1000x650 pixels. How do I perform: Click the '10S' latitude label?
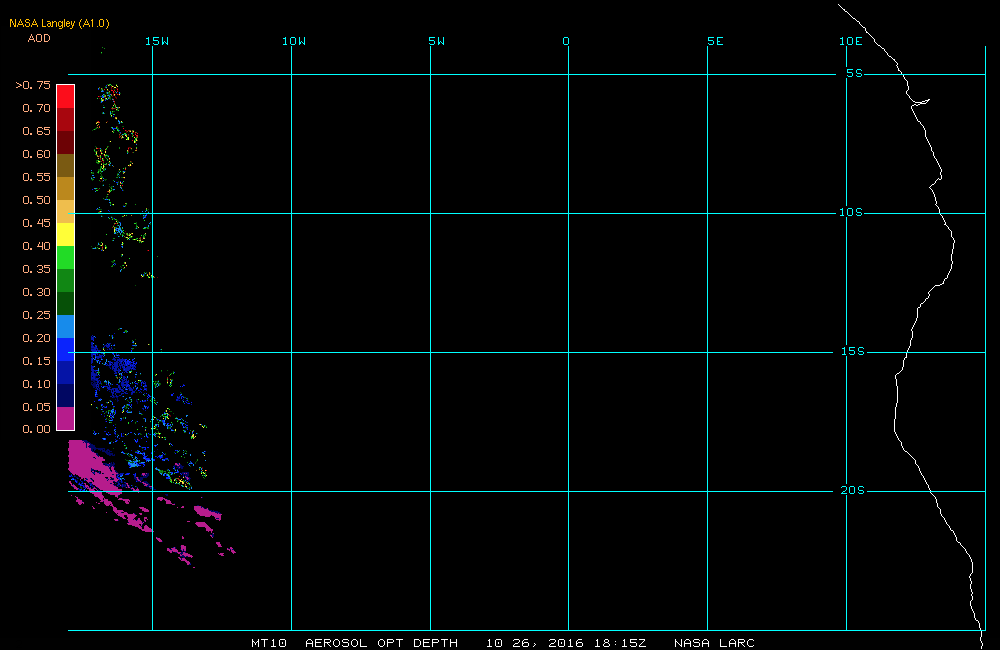pos(851,212)
